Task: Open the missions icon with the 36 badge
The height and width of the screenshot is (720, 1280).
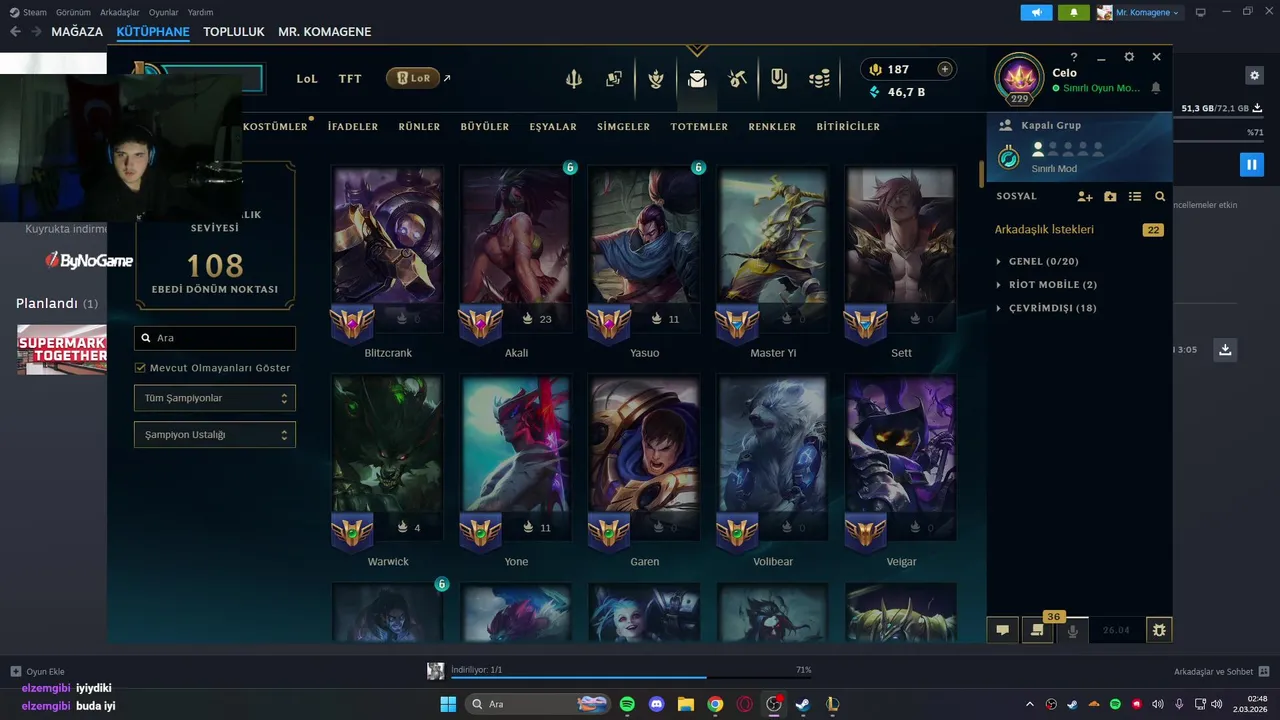Action: [1037, 630]
